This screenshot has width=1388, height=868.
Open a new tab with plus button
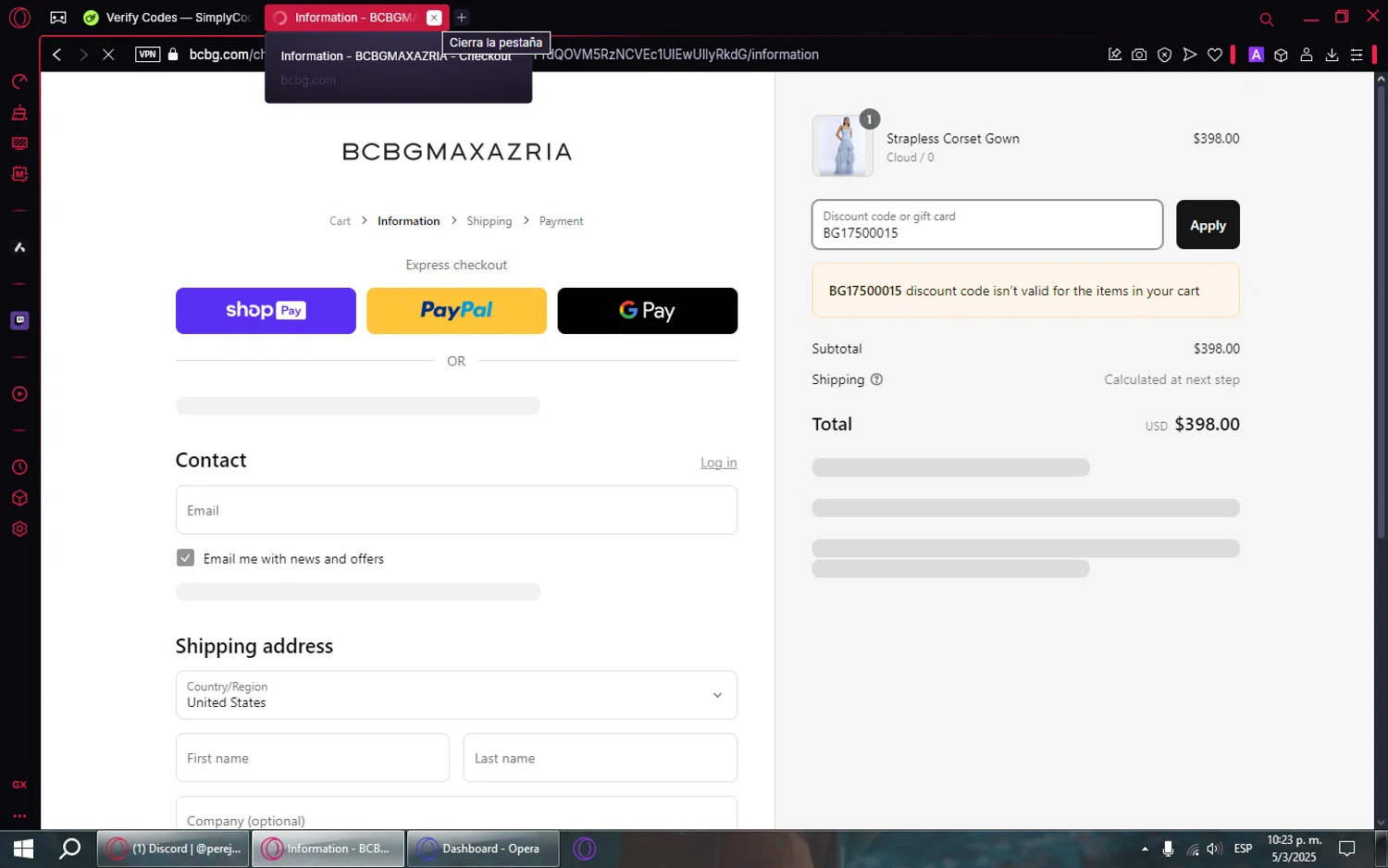point(462,18)
